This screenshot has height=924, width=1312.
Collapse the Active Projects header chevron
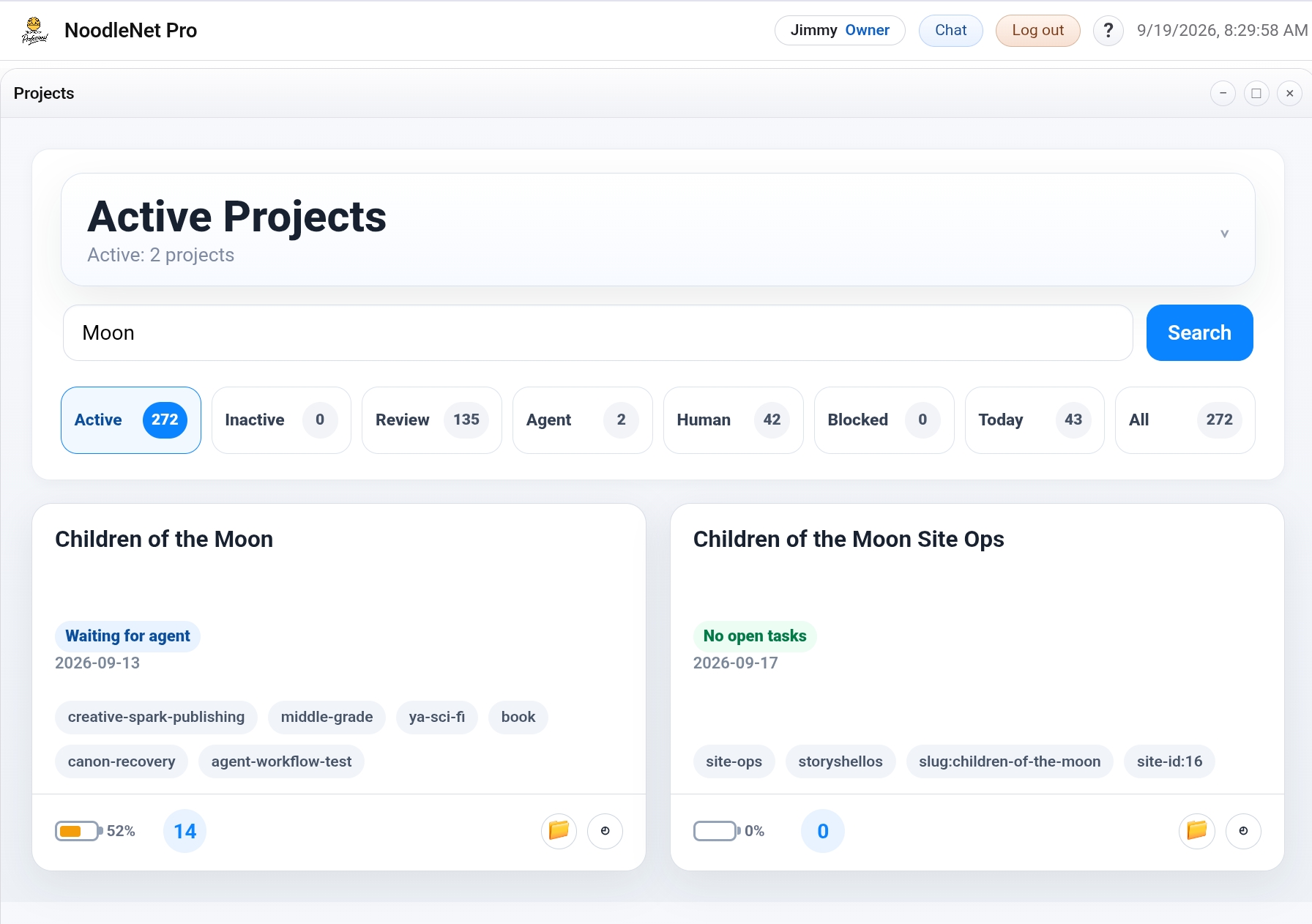1224,234
